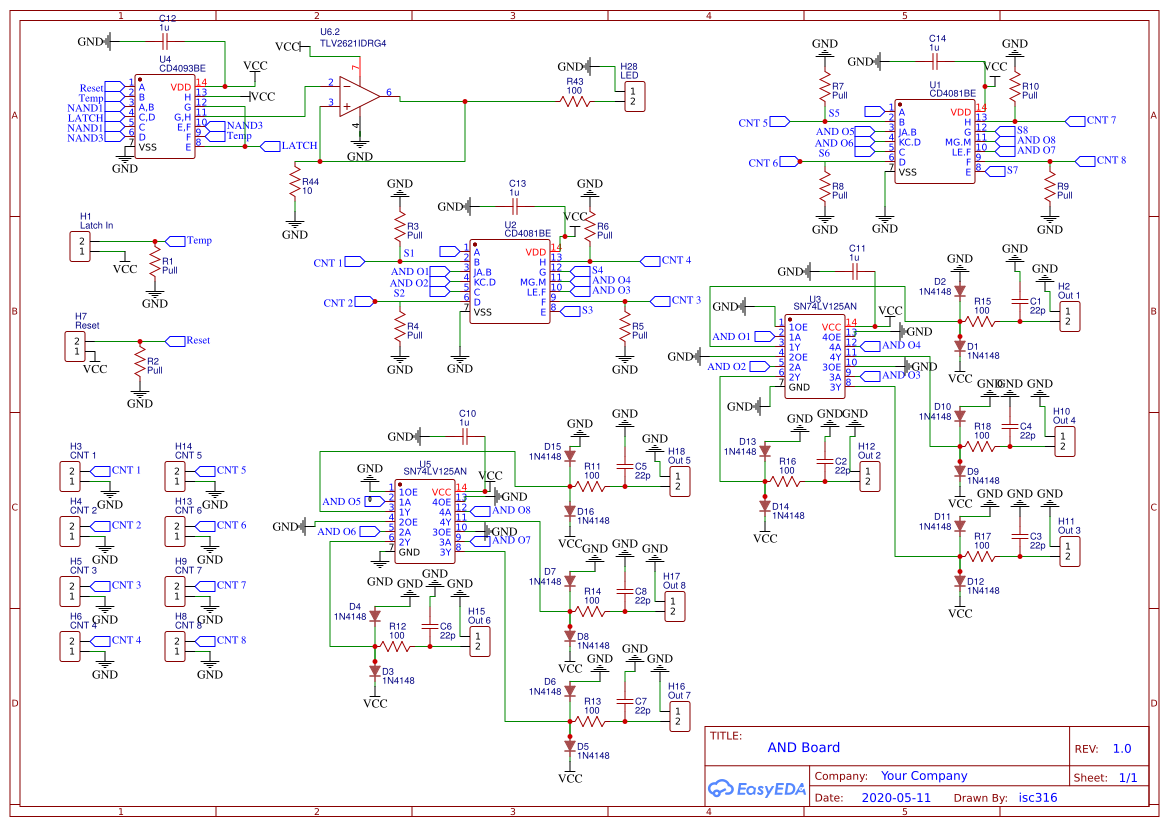Select diode D5 1N4148
Viewport: 1169px width, 827px height.
tap(570, 746)
